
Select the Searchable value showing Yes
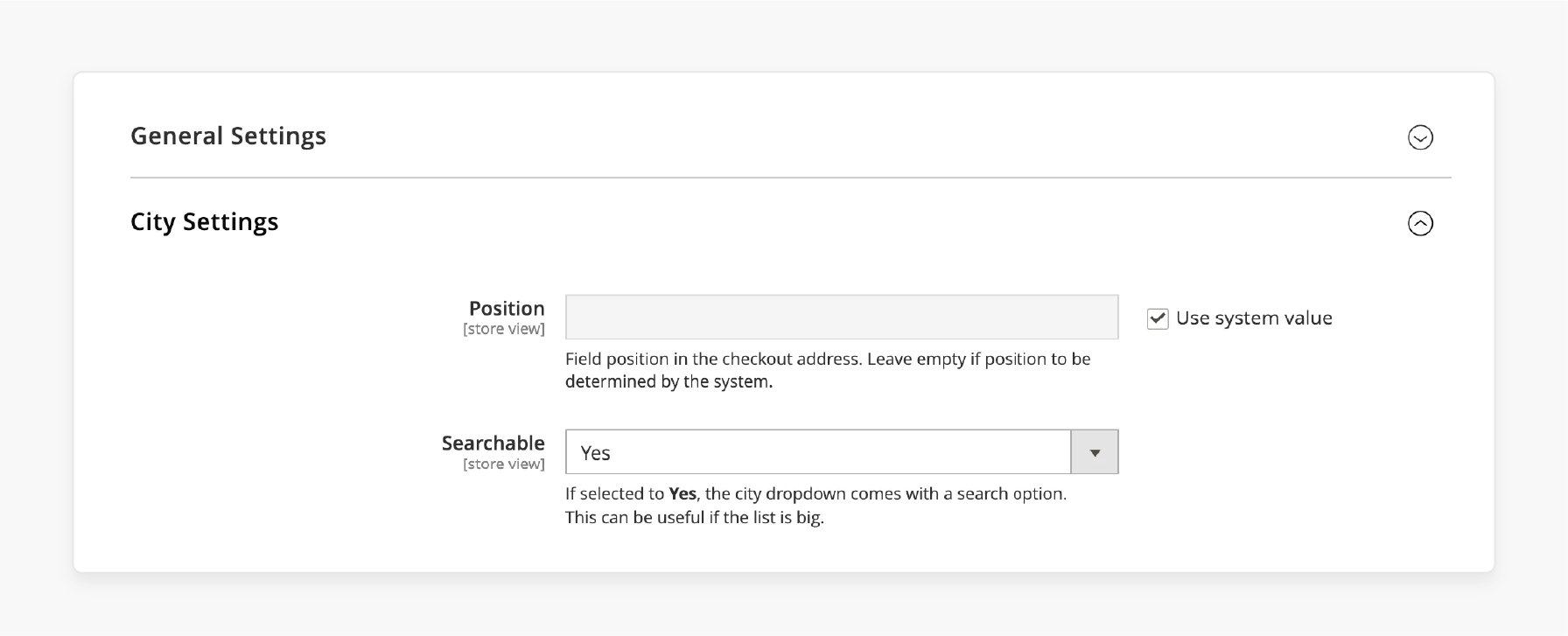click(x=818, y=451)
